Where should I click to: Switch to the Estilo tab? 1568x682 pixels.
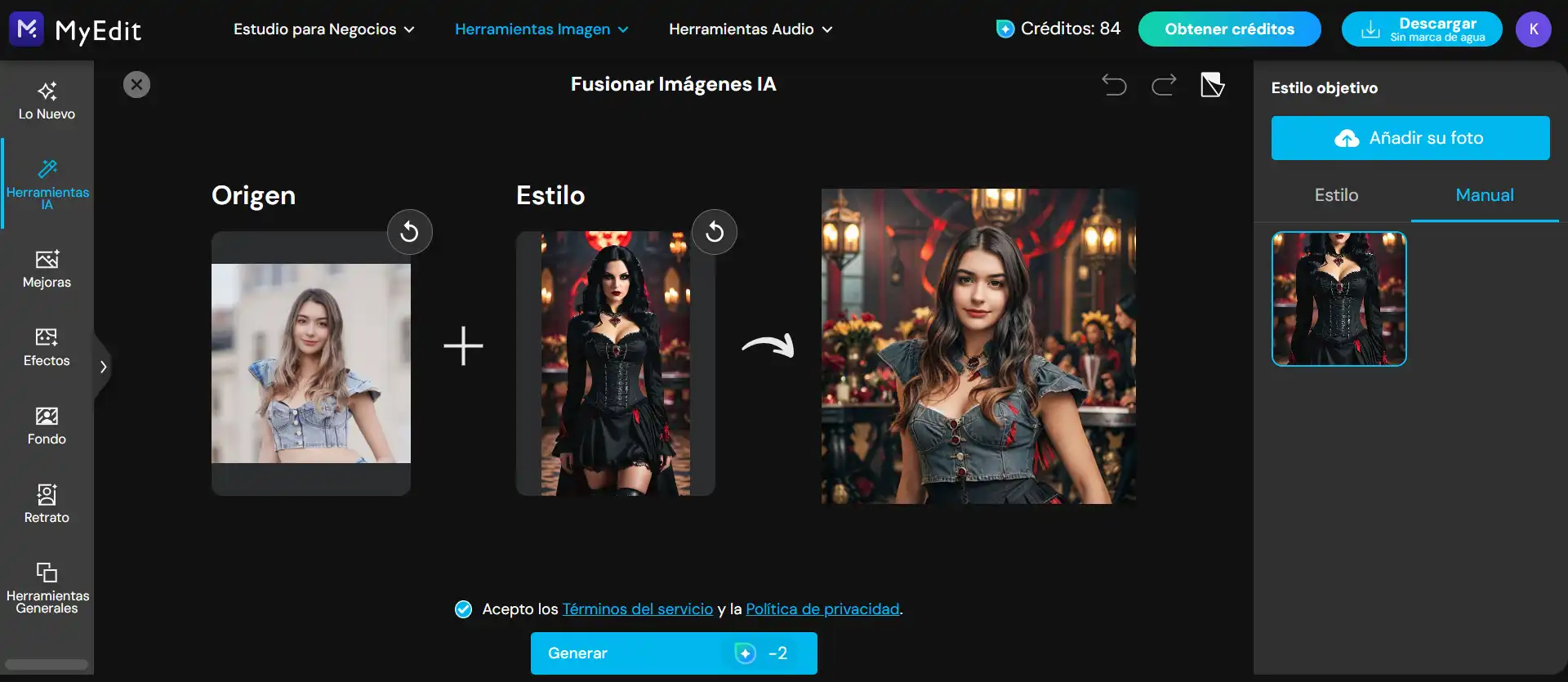pyautogui.click(x=1336, y=195)
